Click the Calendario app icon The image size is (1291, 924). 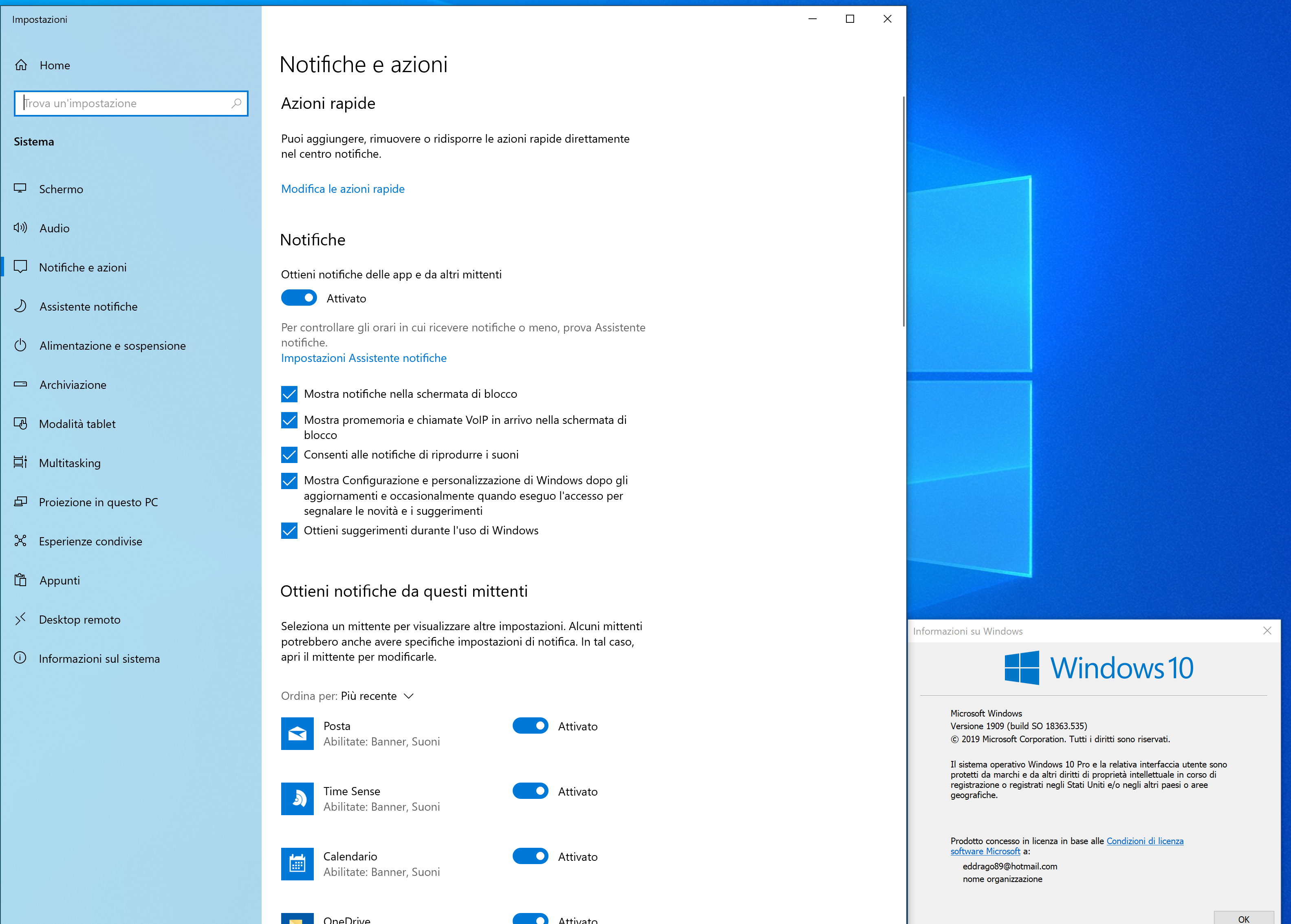297,864
